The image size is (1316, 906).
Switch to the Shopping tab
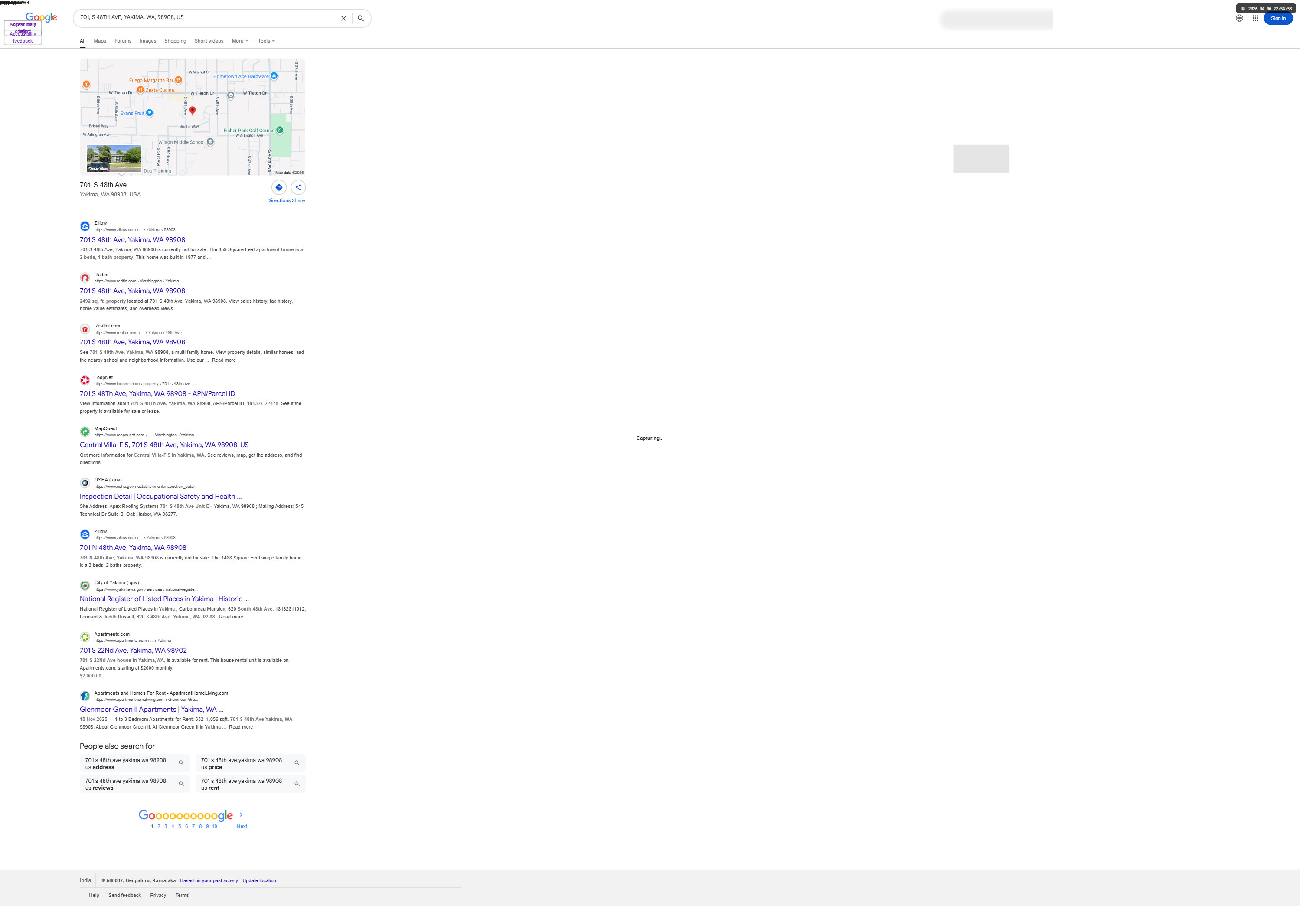pos(175,41)
